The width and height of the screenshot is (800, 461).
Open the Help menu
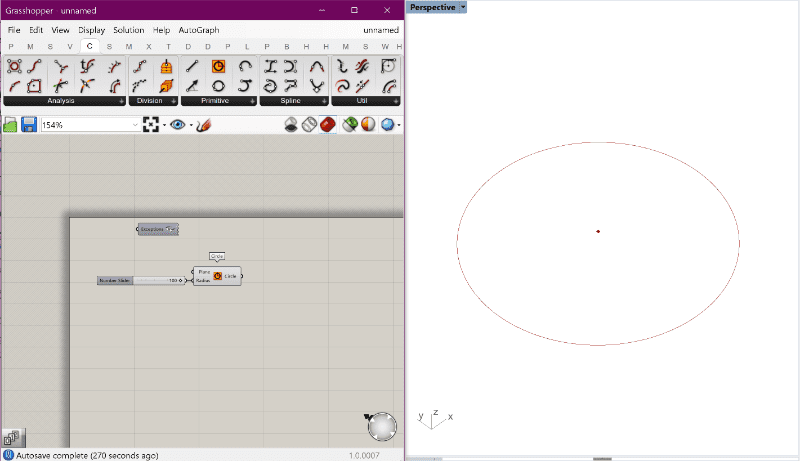[x=161, y=30]
